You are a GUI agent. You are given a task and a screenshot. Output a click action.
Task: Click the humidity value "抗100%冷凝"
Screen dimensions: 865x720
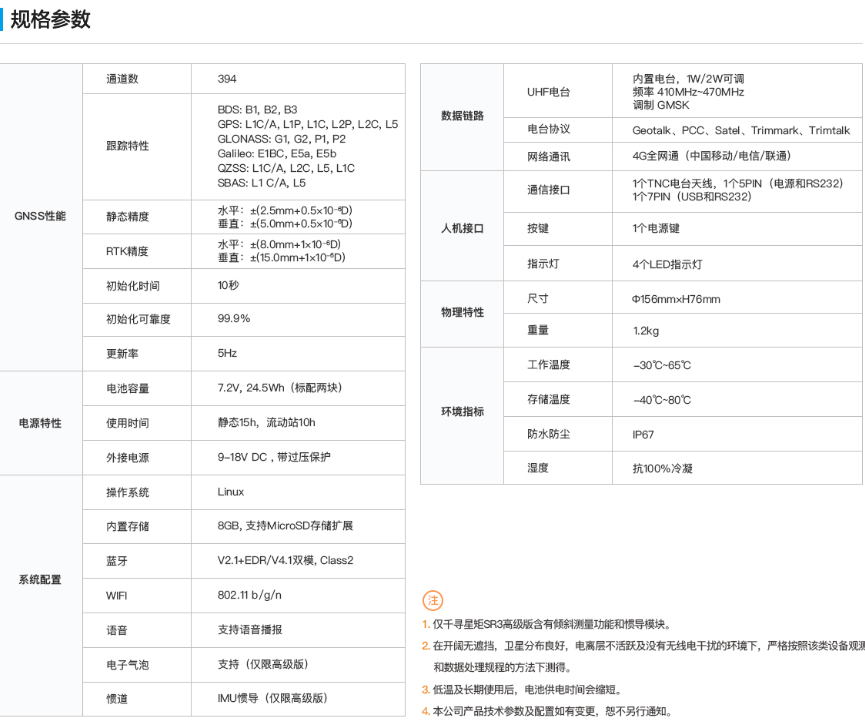coord(662,468)
